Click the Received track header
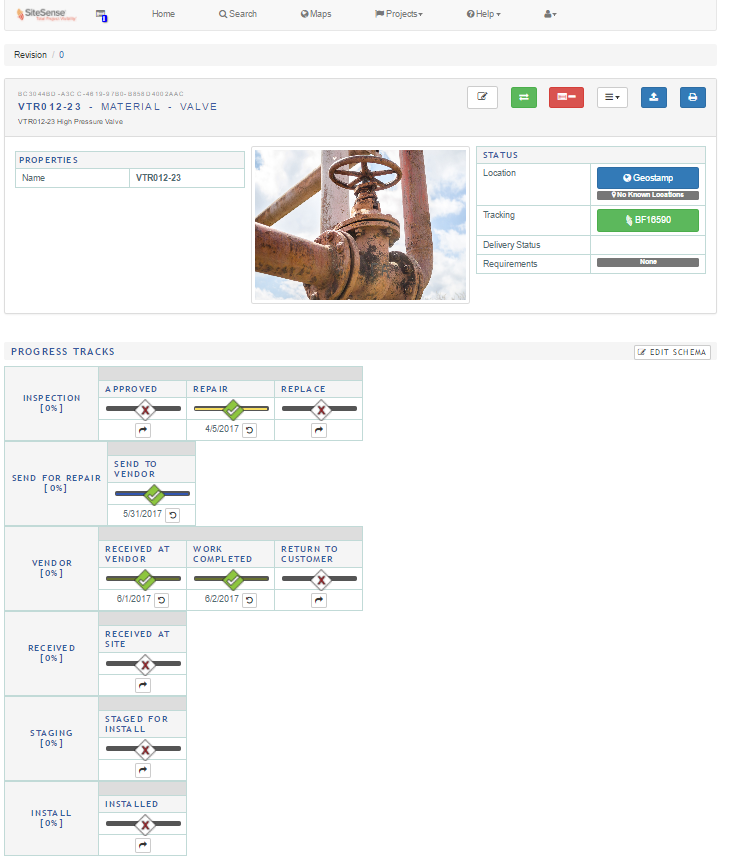 coord(51,653)
